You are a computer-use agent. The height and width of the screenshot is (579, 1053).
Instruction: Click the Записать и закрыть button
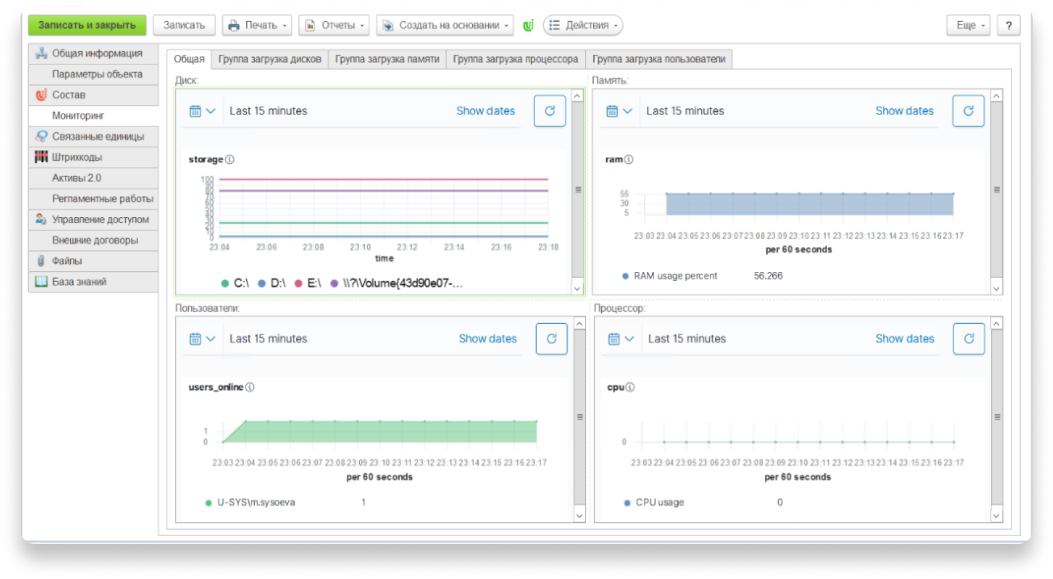[x=87, y=26]
